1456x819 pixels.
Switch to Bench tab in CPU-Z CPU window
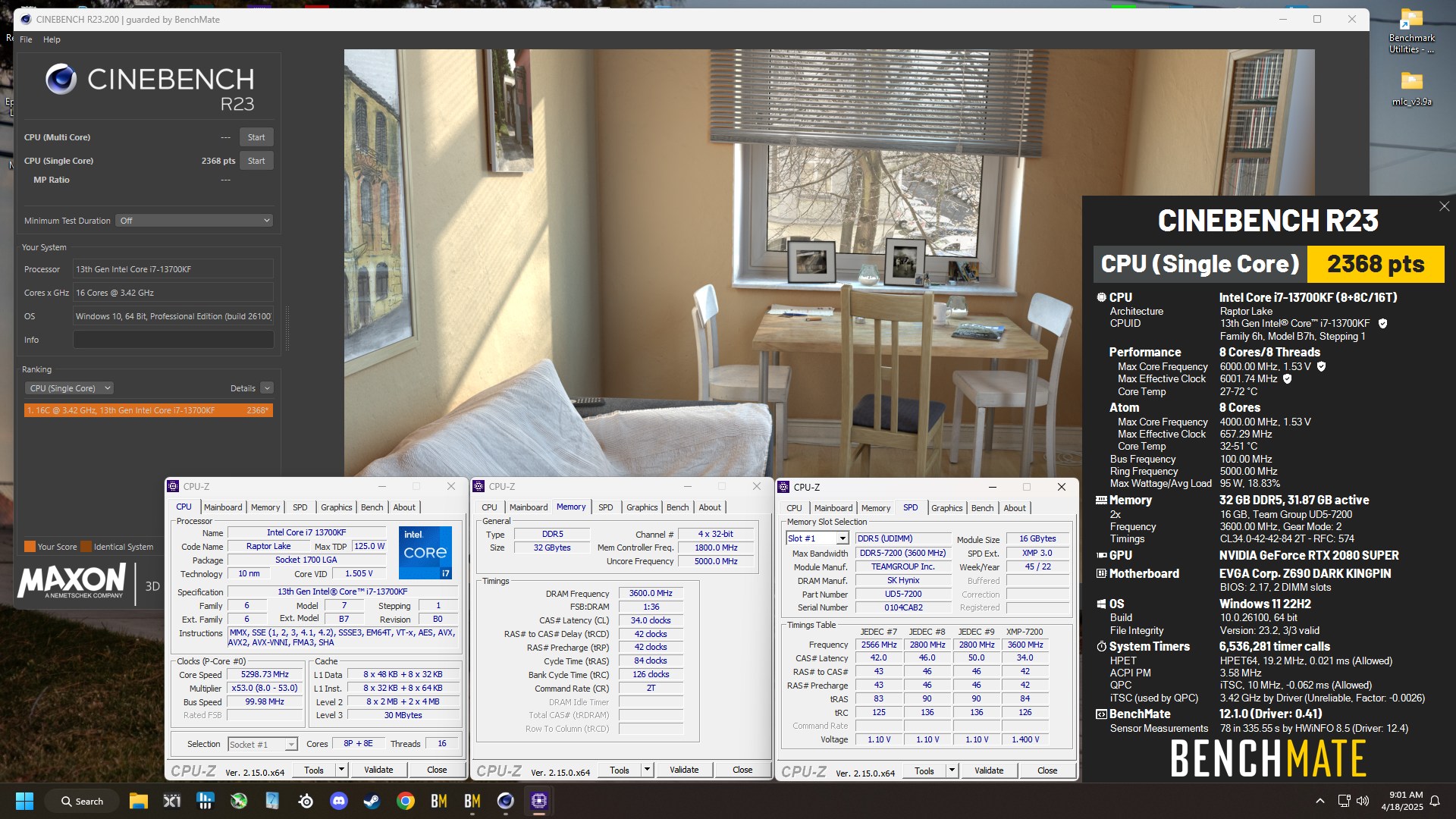pos(372,507)
